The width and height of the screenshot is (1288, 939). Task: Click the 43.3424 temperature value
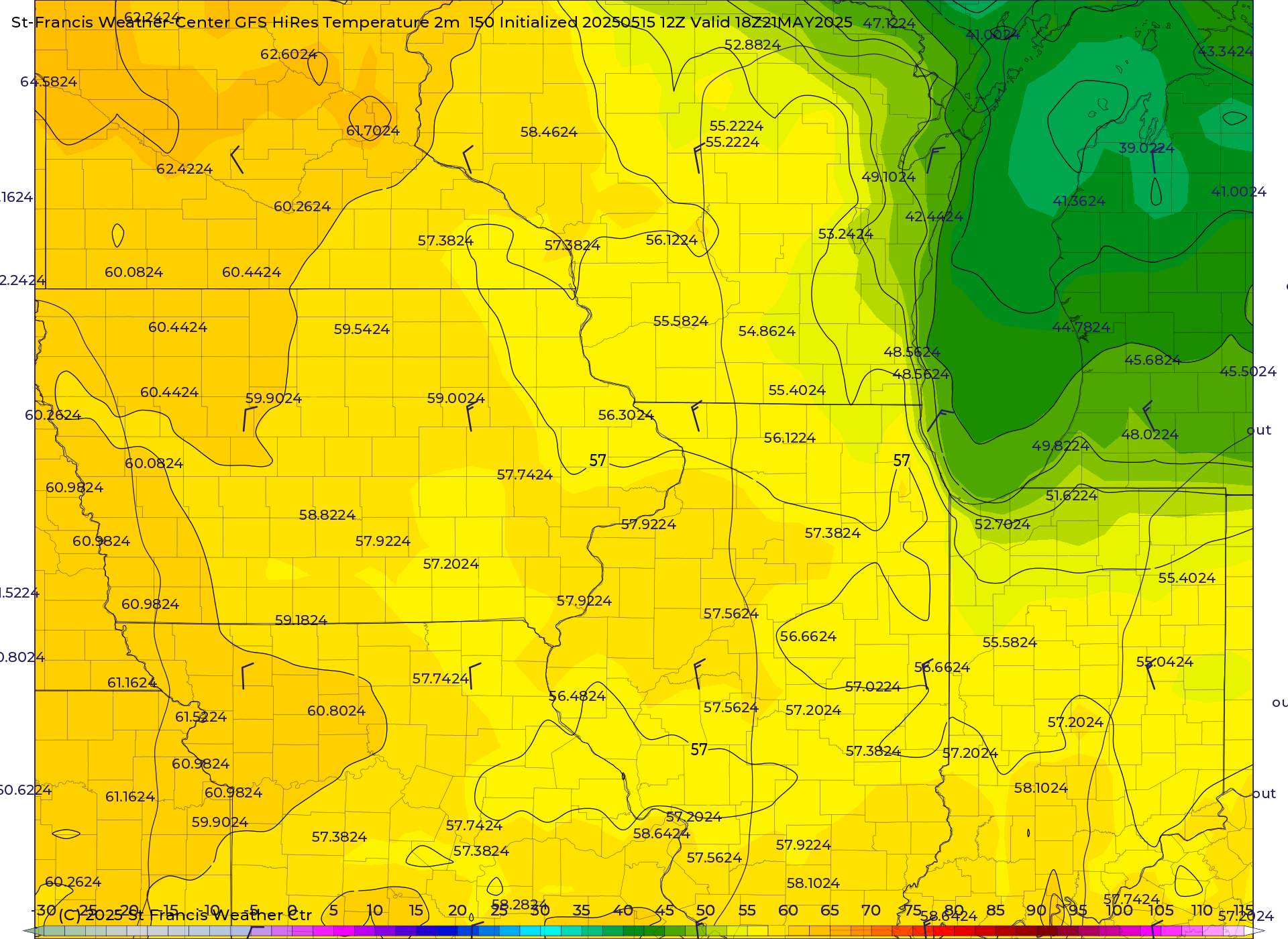point(1225,52)
